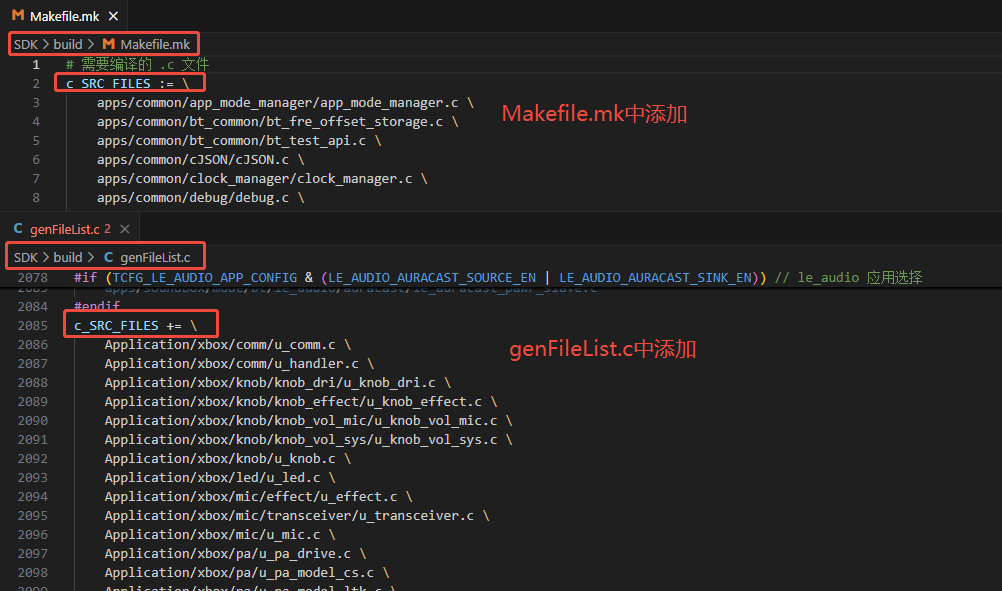Click the M icon in Makefile.mk breadcrumb

click(x=109, y=44)
